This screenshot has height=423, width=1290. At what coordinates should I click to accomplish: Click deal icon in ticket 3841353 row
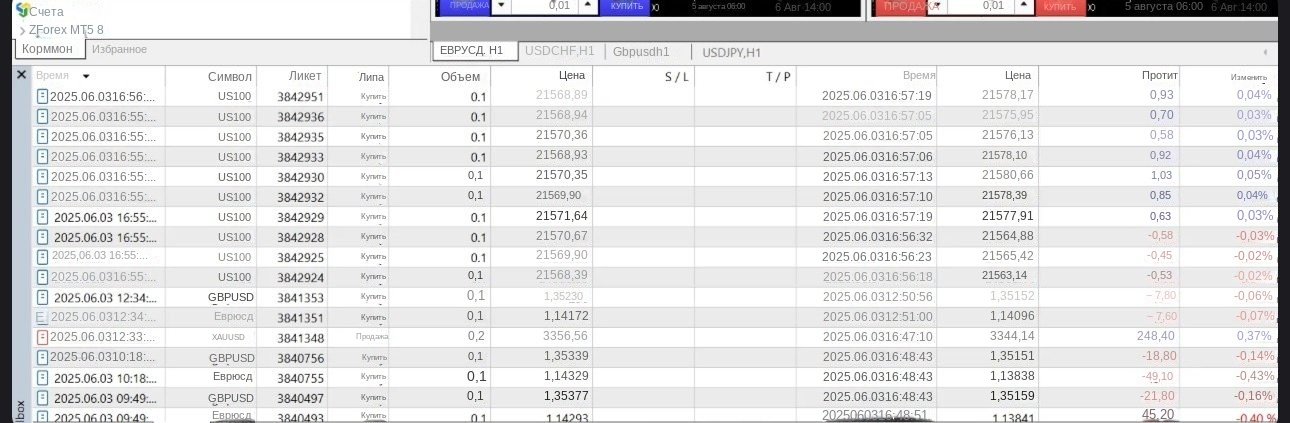(x=42, y=297)
